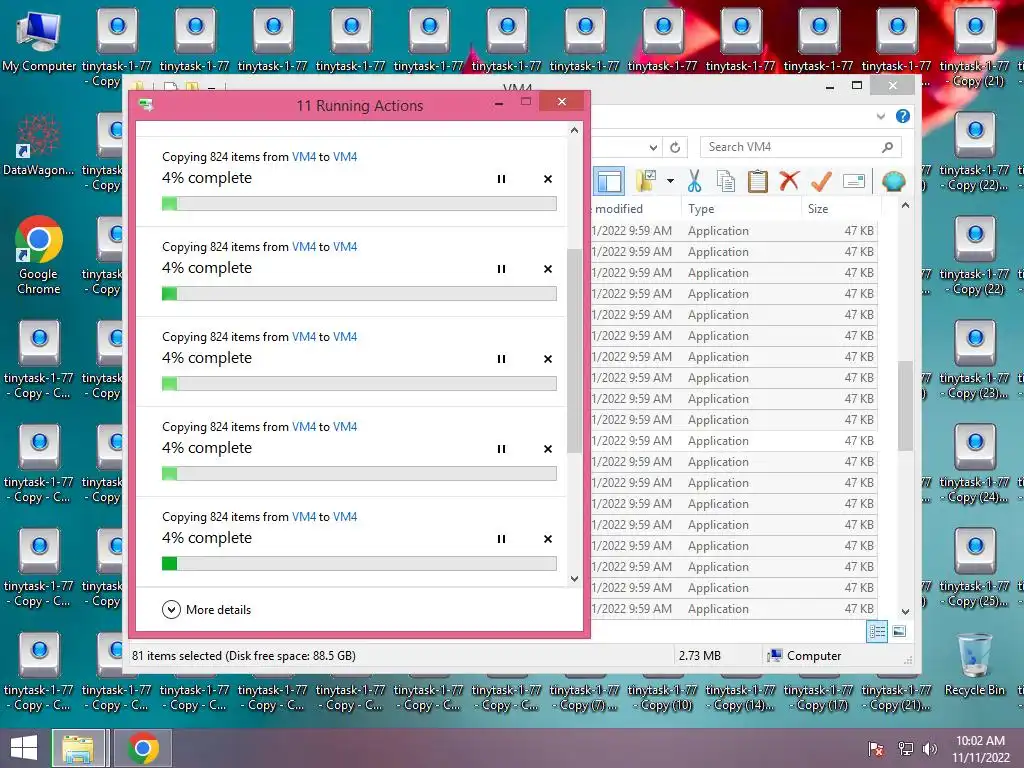Click the Computer entry in status bar
Image resolution: width=1024 pixels, height=768 pixels.
pyautogui.click(x=804, y=656)
